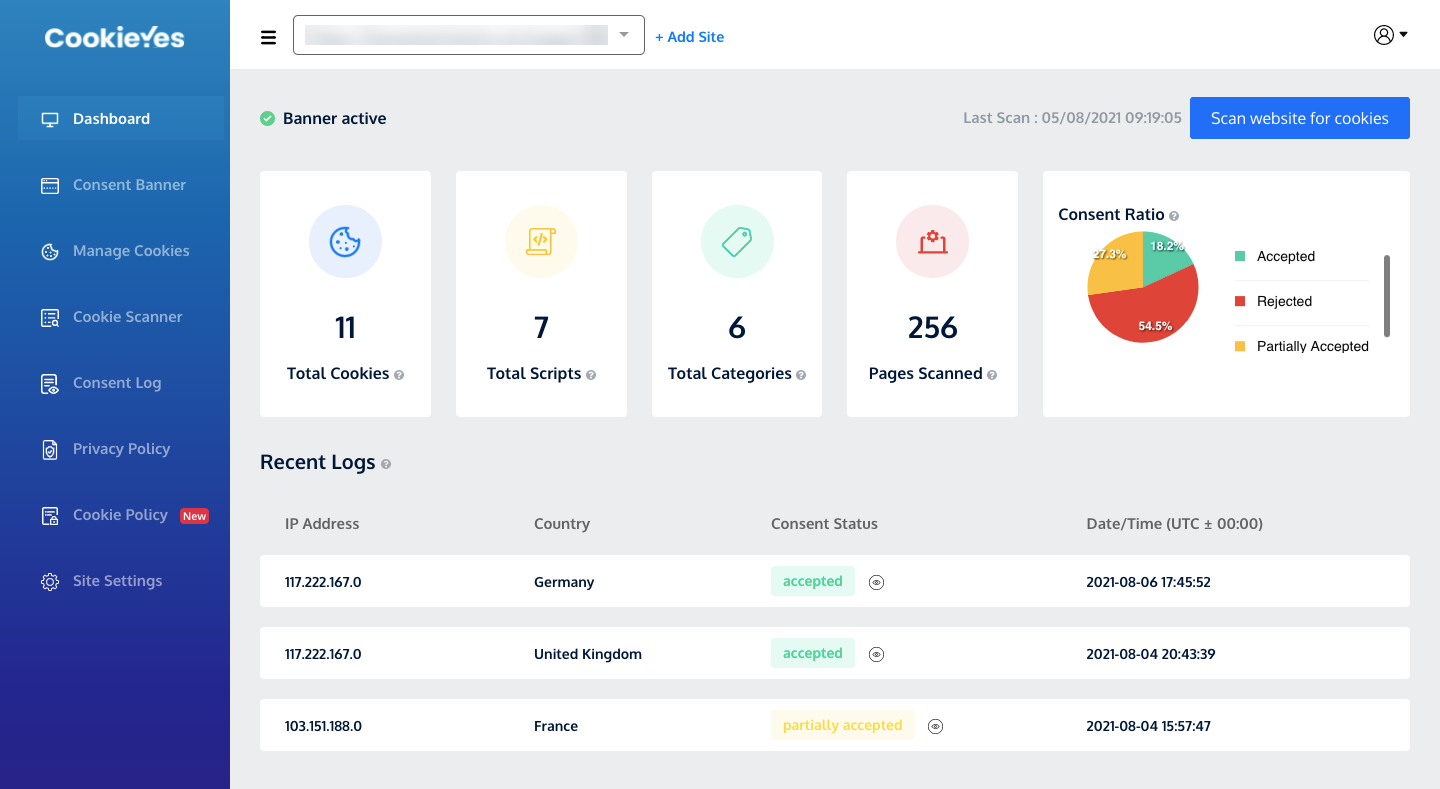Click help icon next to Recent Logs
Image resolution: width=1440 pixels, height=789 pixels.
coord(386,464)
